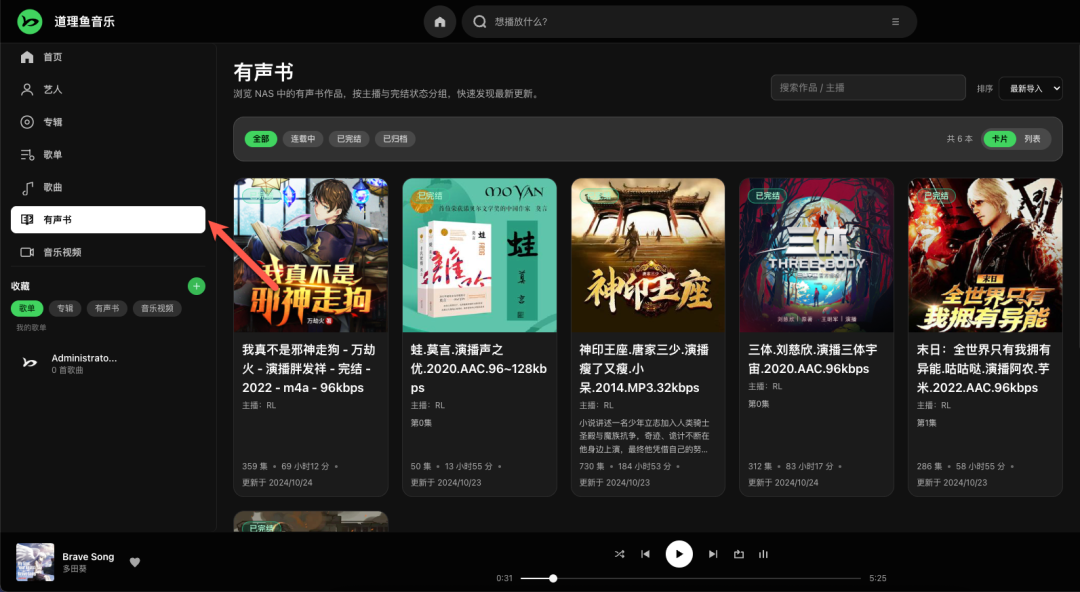
Task: Click the 搜索作品 / 主播 search field
Action: click(x=867, y=88)
